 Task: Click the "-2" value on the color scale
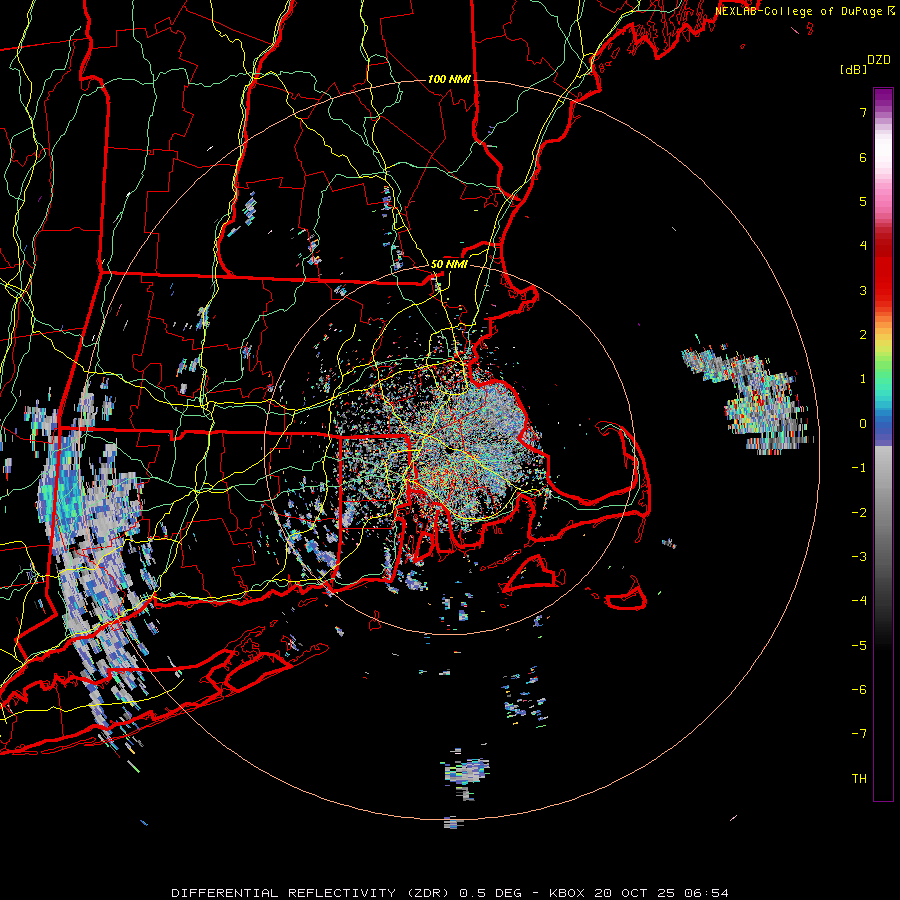(859, 513)
